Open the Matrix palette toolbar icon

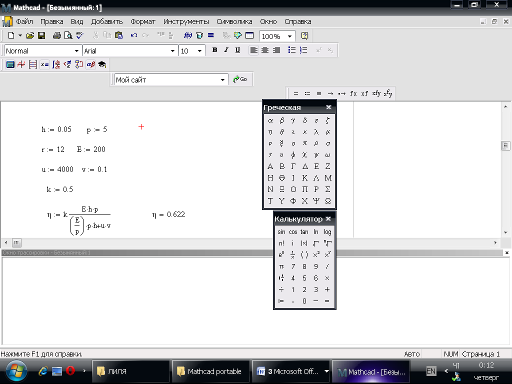tap(33, 64)
